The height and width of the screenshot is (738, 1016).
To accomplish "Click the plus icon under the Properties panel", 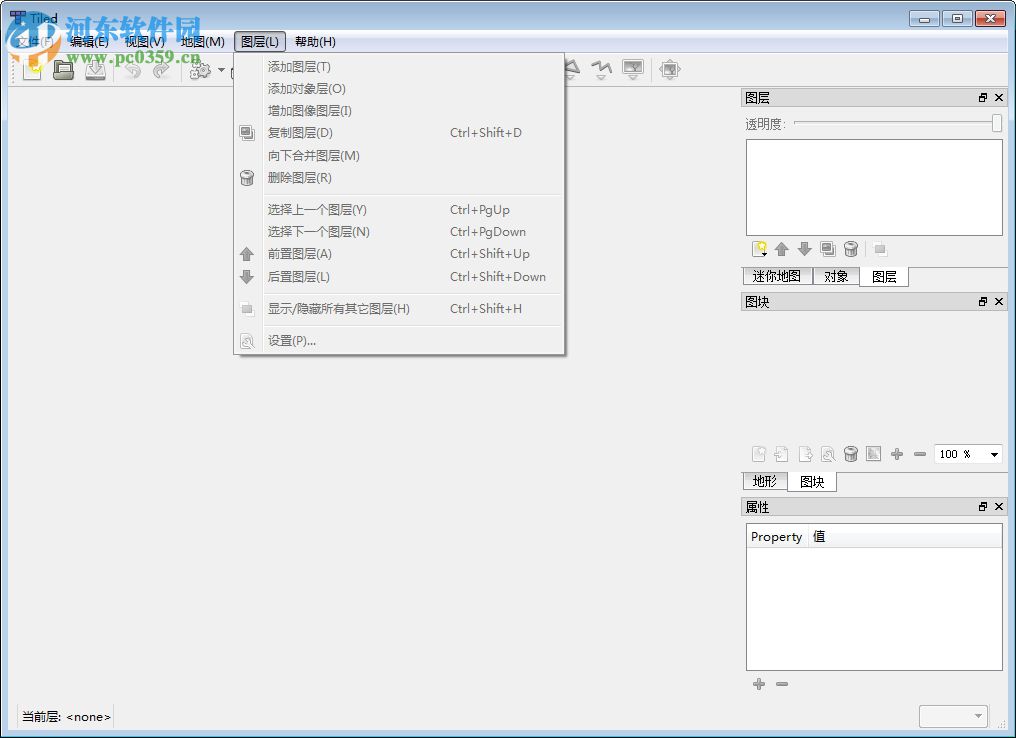I will click(x=759, y=684).
